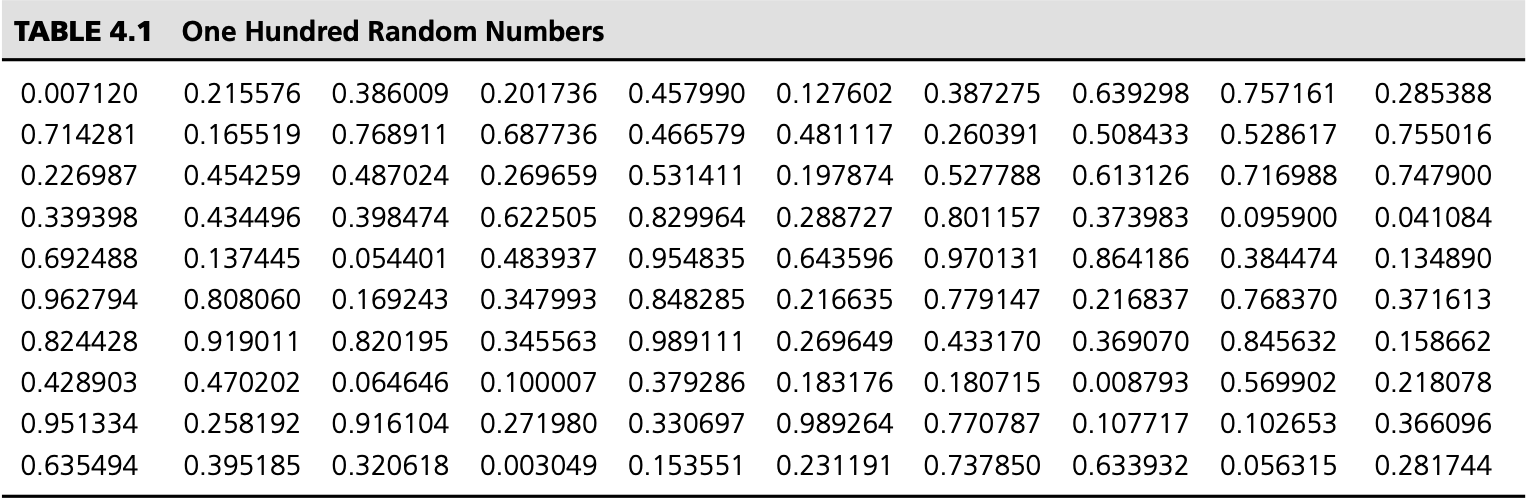
Task: Click the cell 0.386009
Action: tap(390, 95)
